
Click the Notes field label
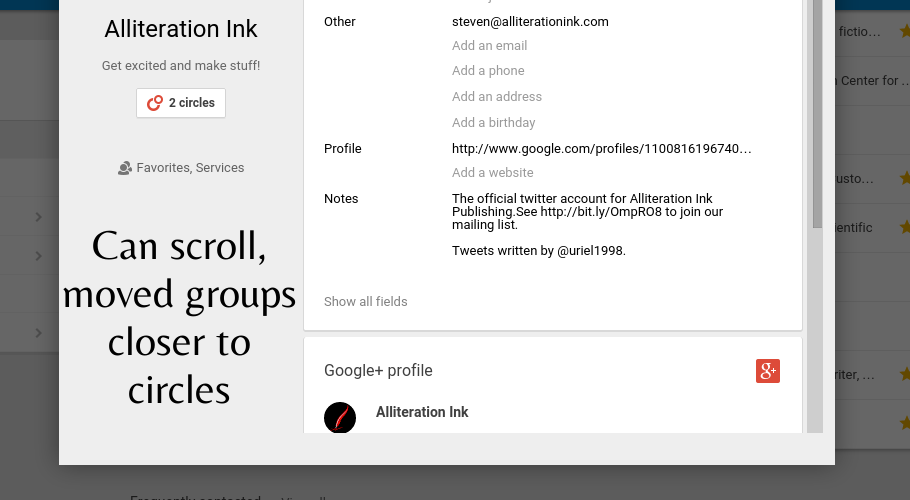(341, 199)
